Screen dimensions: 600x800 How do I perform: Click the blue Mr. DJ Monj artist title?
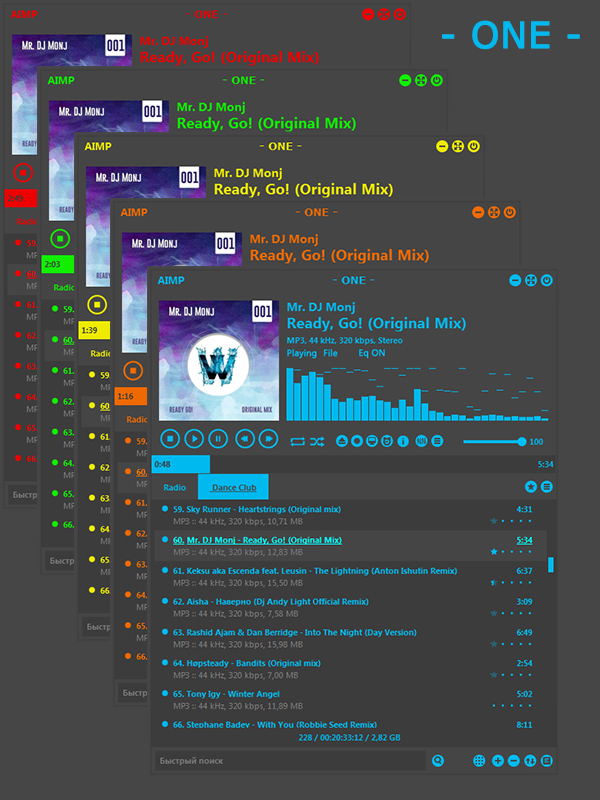(321, 307)
